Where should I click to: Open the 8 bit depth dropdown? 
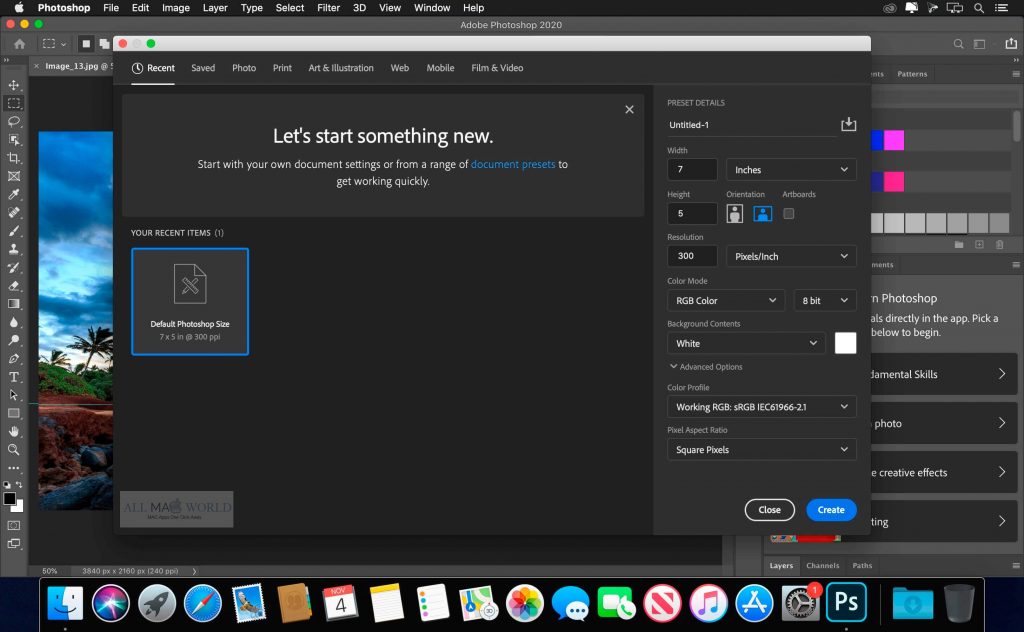click(x=825, y=300)
